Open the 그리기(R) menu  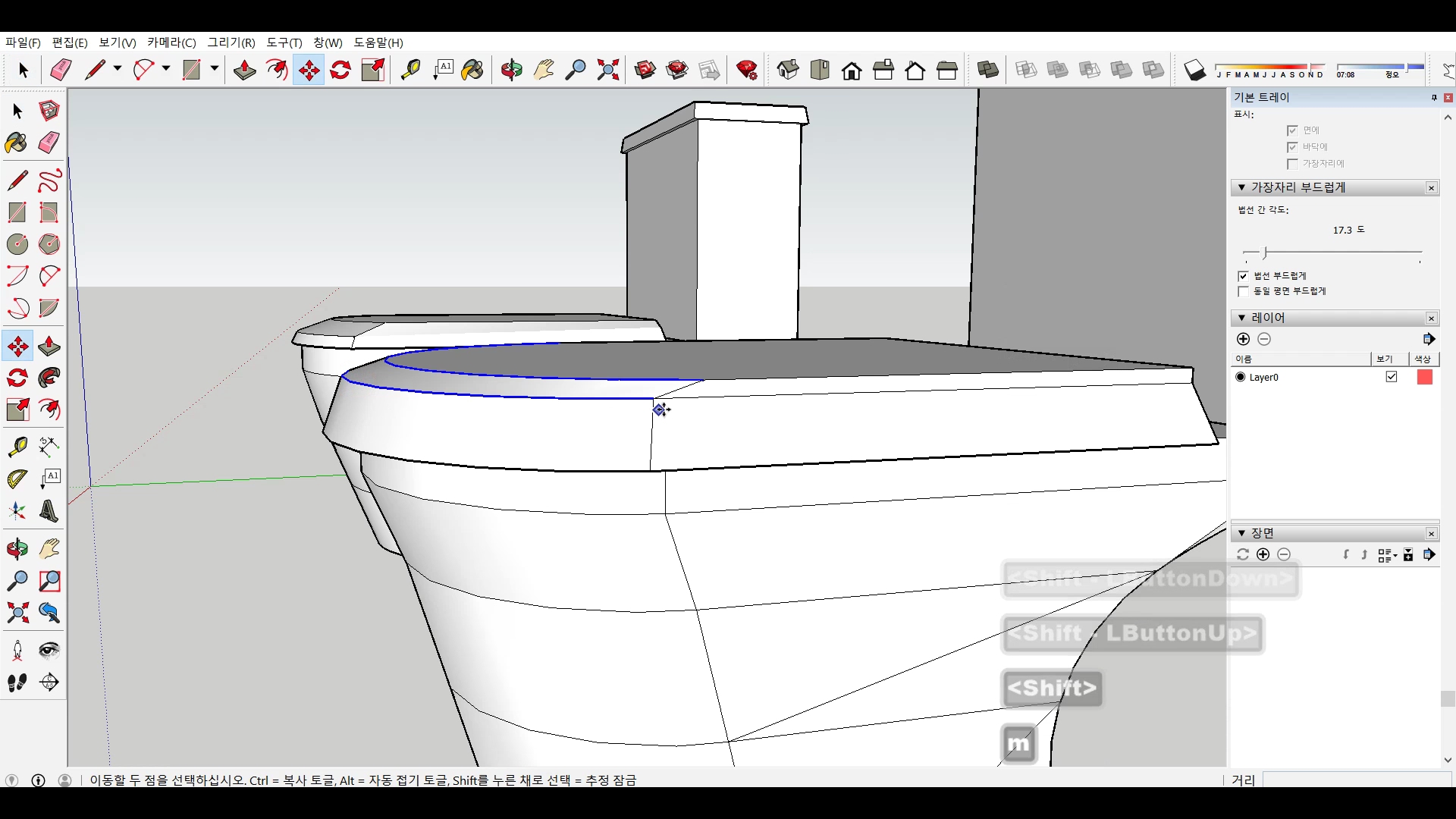point(231,42)
